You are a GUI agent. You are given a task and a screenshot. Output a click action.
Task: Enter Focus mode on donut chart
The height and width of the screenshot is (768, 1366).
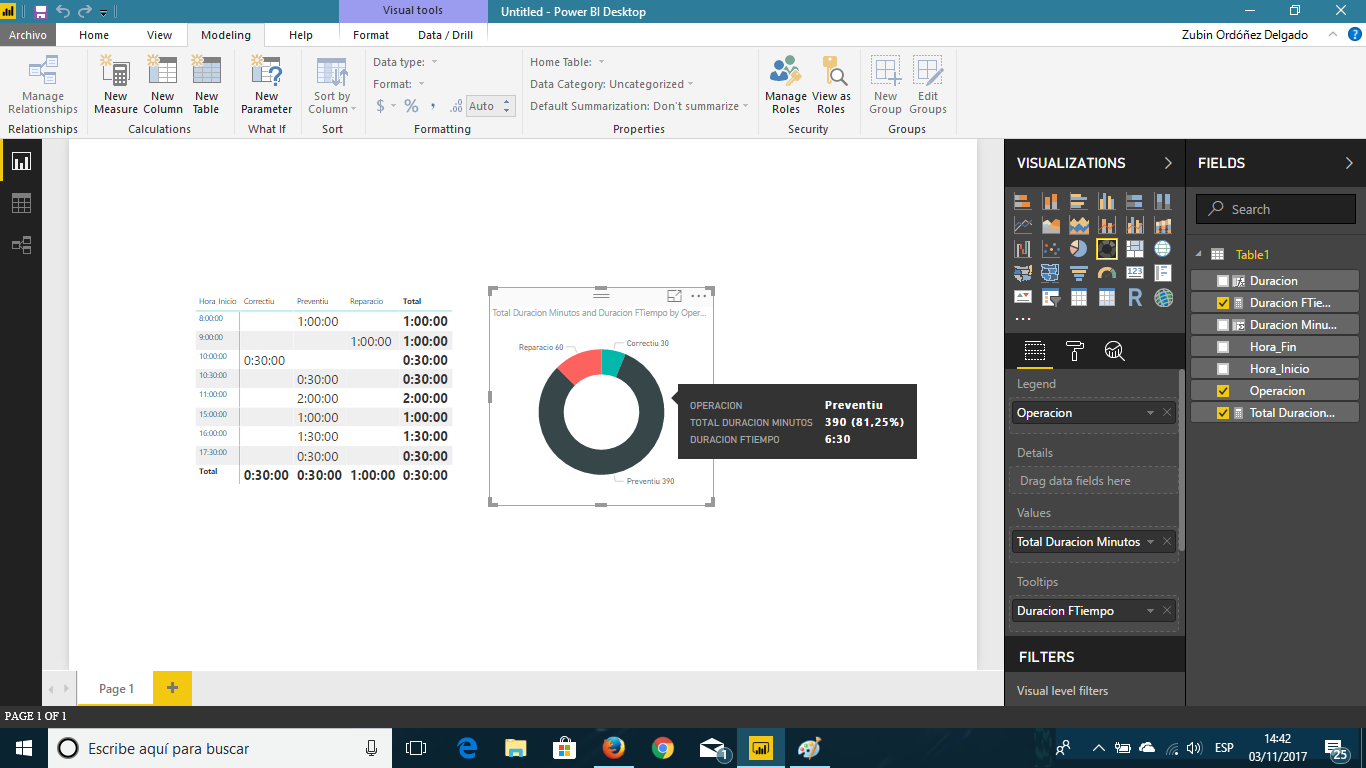[674, 295]
